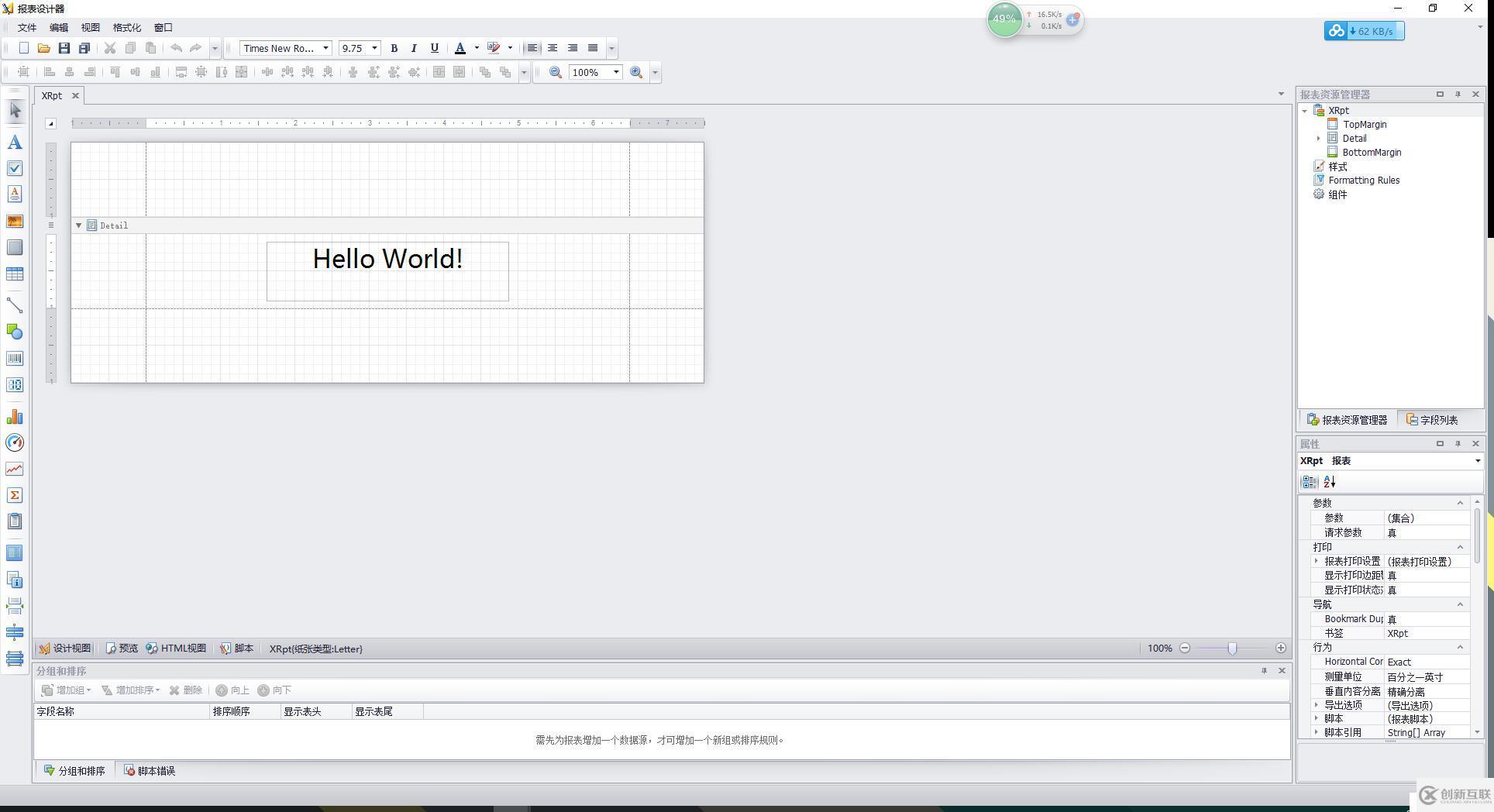This screenshot has width=1494, height=812.
Task: Open the zoom percentage dropdown
Action: tap(616, 72)
